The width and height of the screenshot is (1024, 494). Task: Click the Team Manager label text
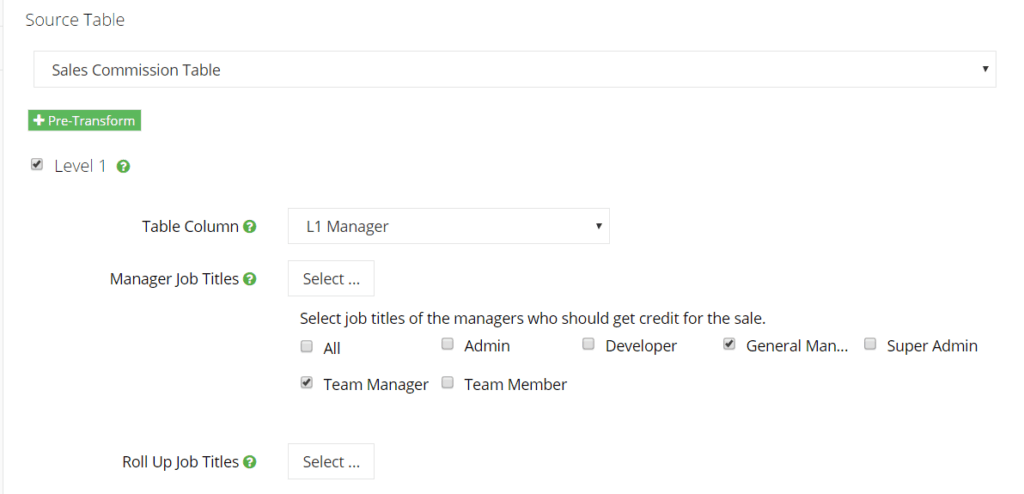(x=376, y=384)
